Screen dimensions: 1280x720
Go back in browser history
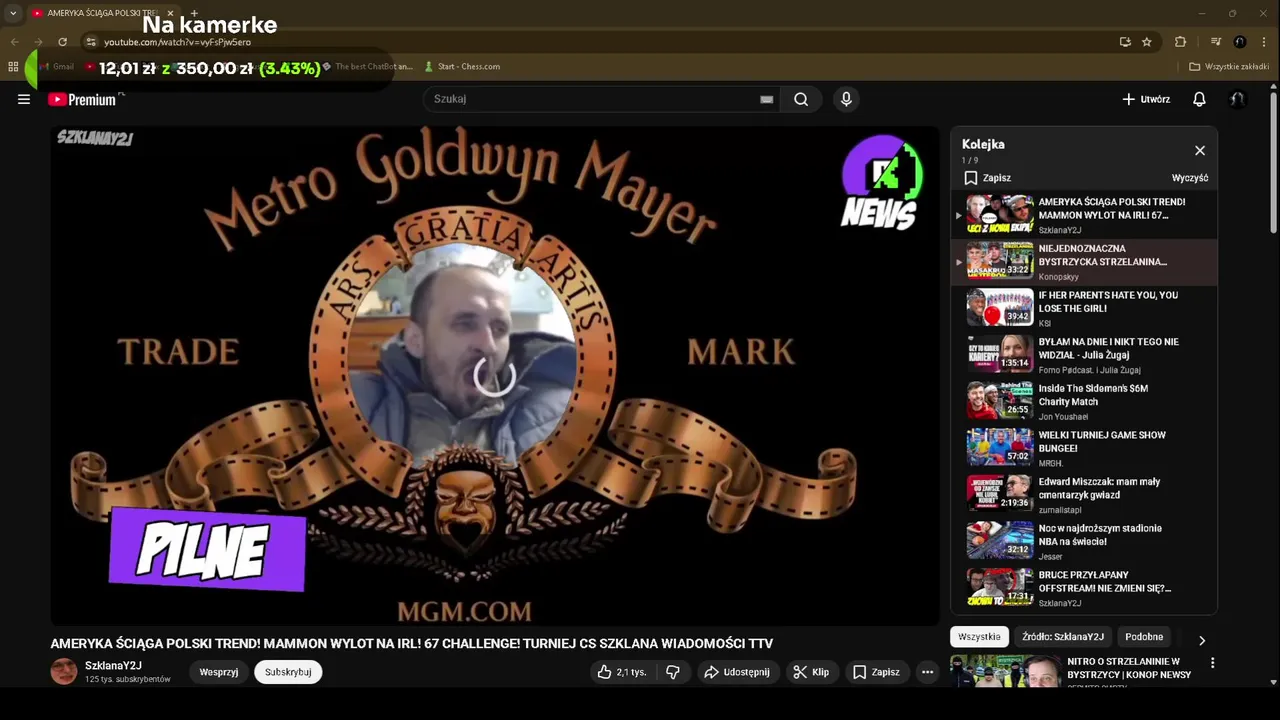[14, 42]
